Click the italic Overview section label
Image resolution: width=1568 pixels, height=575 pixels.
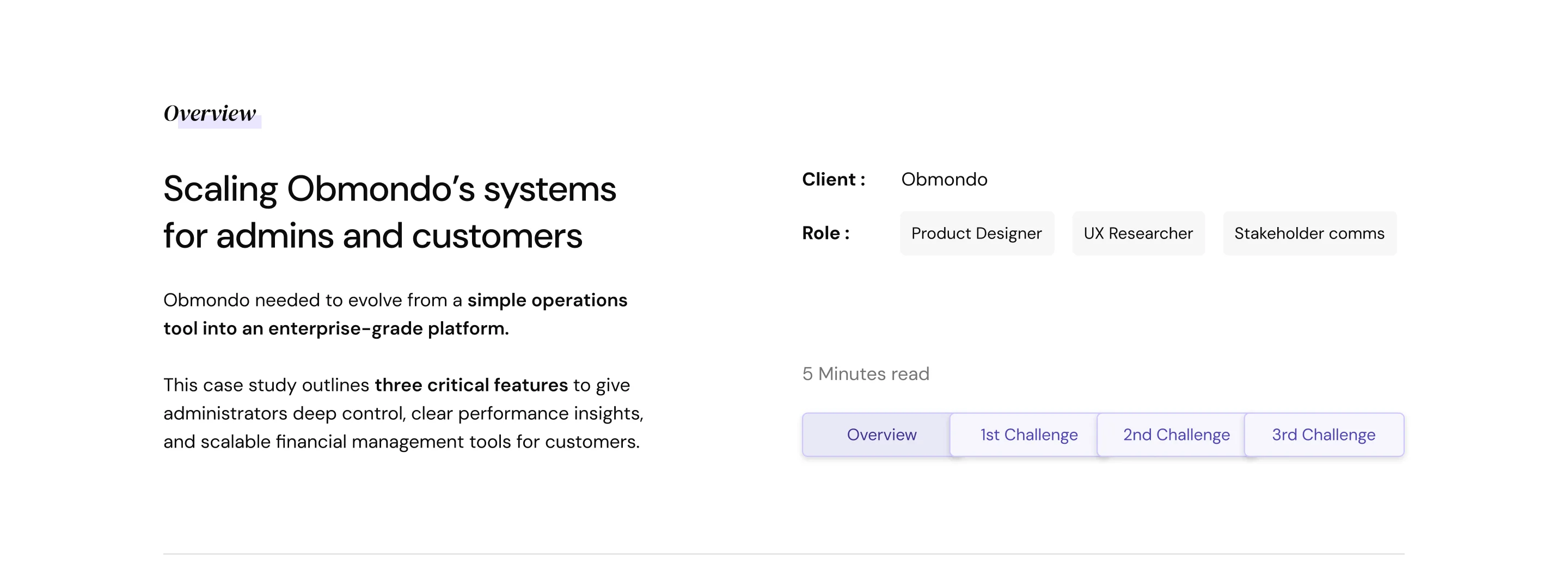pyautogui.click(x=210, y=113)
